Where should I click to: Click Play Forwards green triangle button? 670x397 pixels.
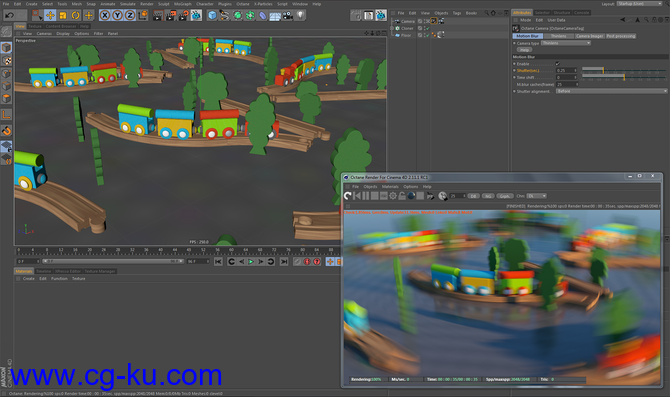(251, 262)
